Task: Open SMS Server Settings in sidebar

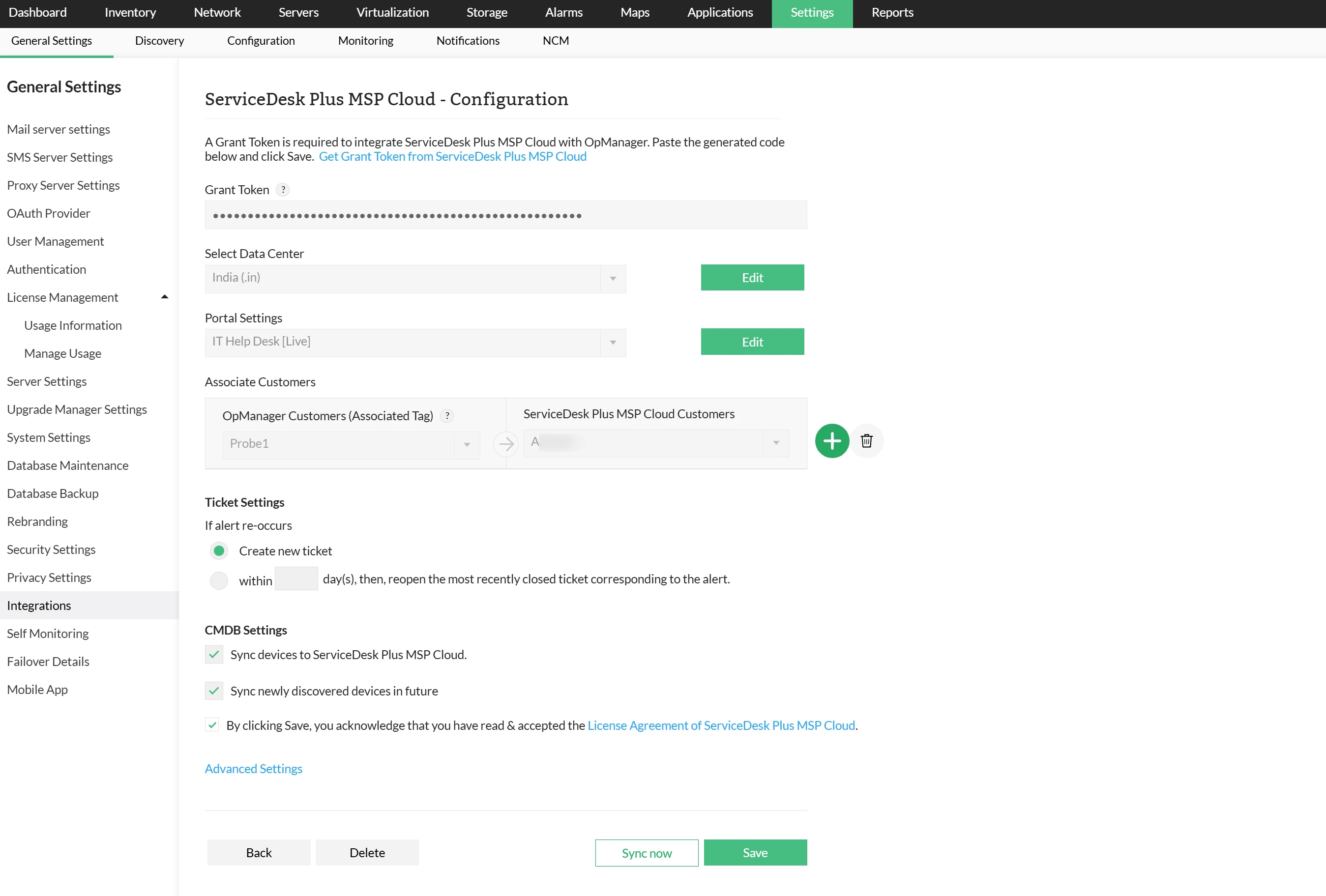Action: tap(59, 157)
